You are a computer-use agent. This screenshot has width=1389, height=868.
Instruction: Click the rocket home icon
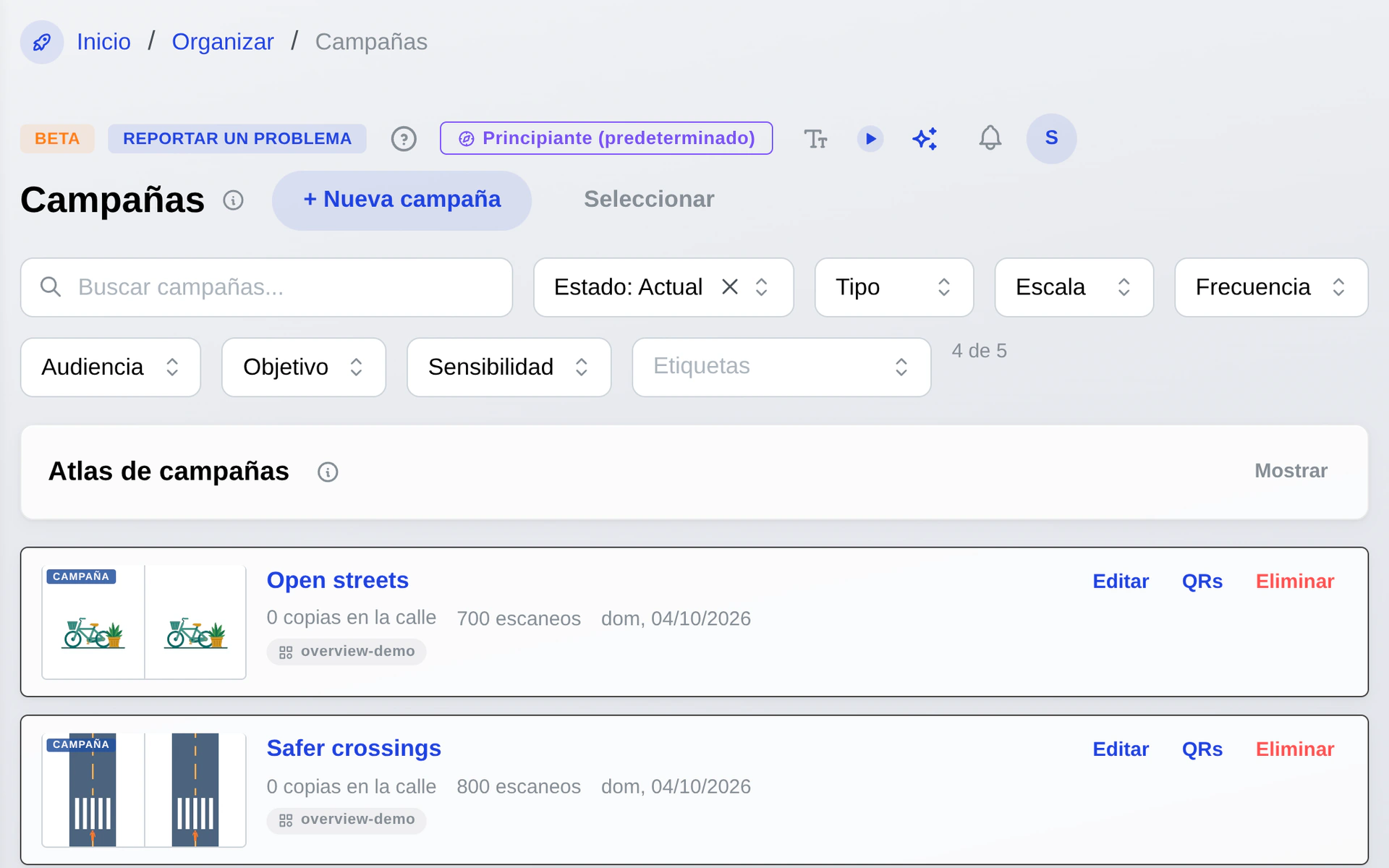coord(42,42)
